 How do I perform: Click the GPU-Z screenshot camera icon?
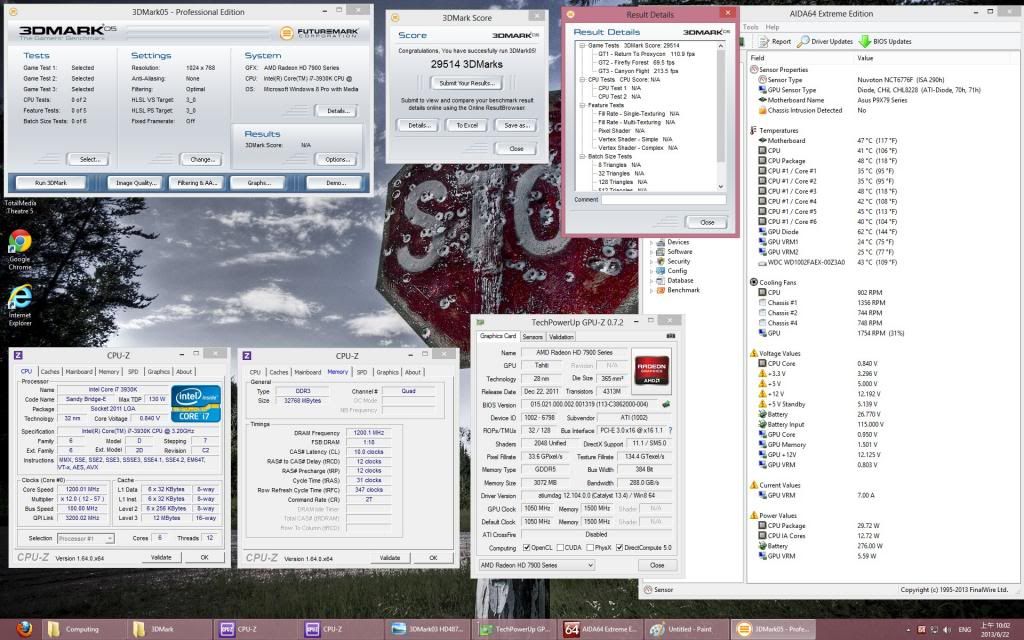[670, 336]
